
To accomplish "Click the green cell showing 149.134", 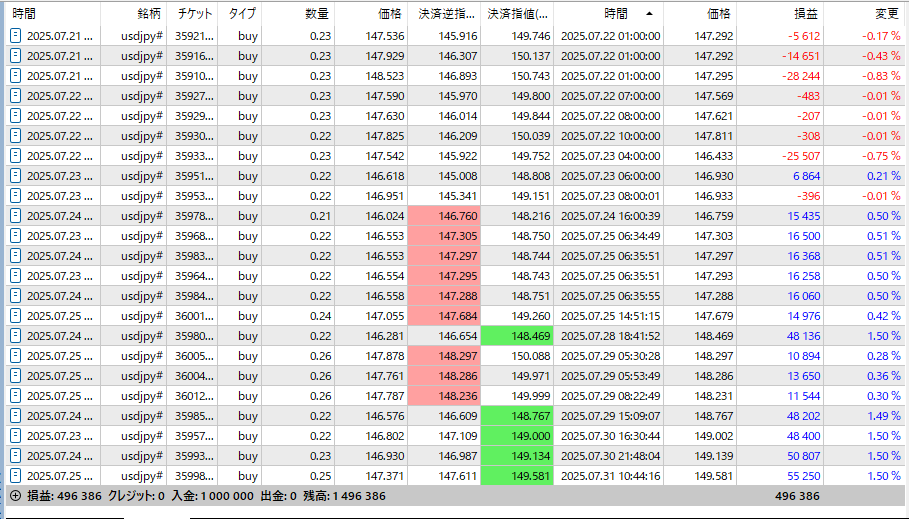I will coord(517,456).
